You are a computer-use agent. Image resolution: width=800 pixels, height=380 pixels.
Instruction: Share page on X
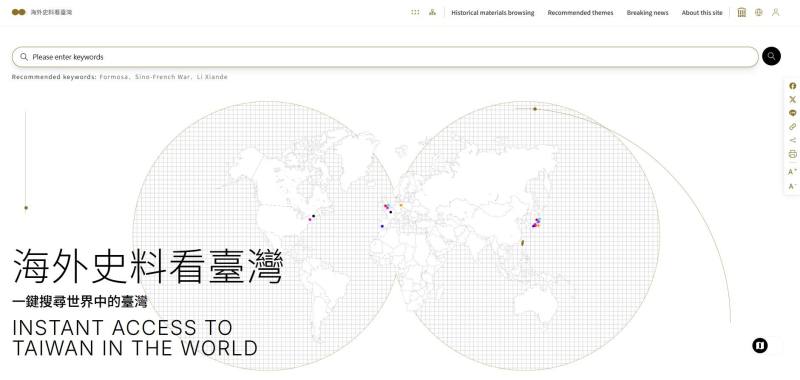[792, 99]
